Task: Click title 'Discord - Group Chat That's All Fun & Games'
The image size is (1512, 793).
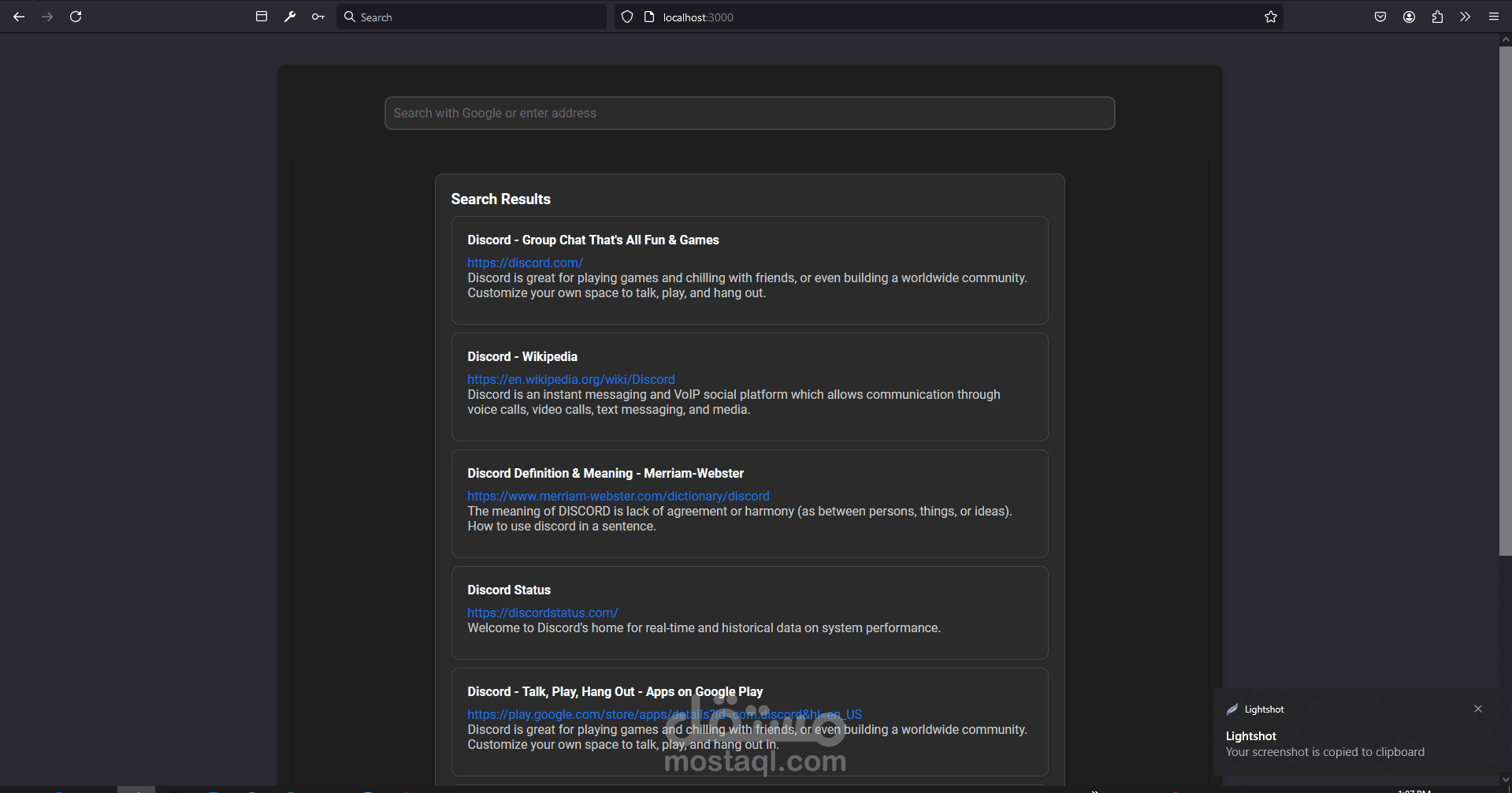Action: (x=593, y=240)
